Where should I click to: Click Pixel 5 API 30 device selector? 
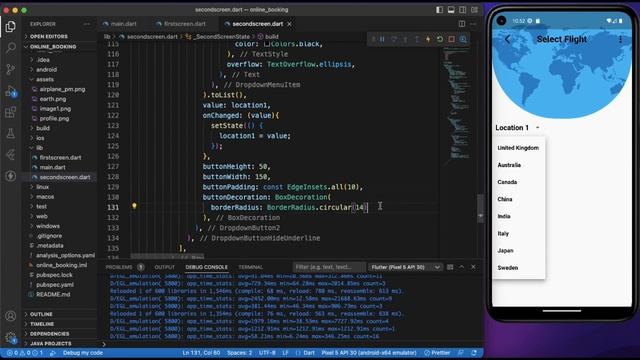point(369,353)
